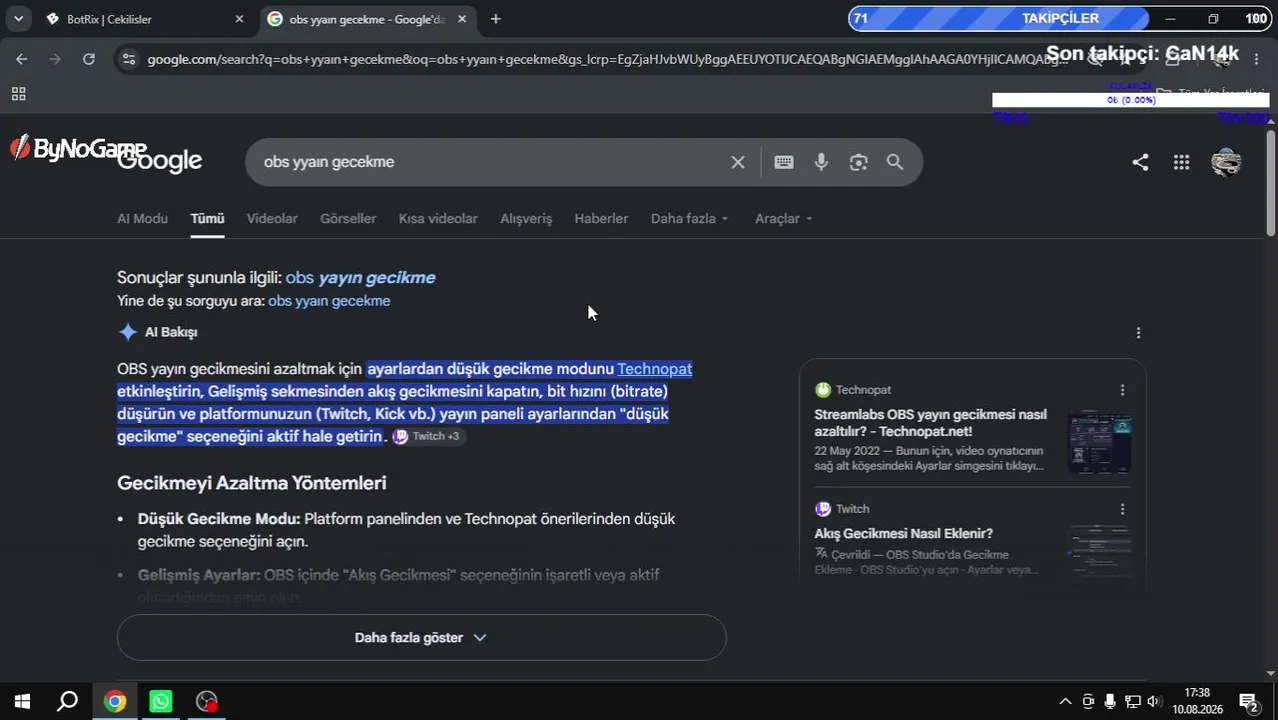This screenshot has height=720, width=1278.
Task: Expand the Daha fazla menu
Action: pos(689,219)
